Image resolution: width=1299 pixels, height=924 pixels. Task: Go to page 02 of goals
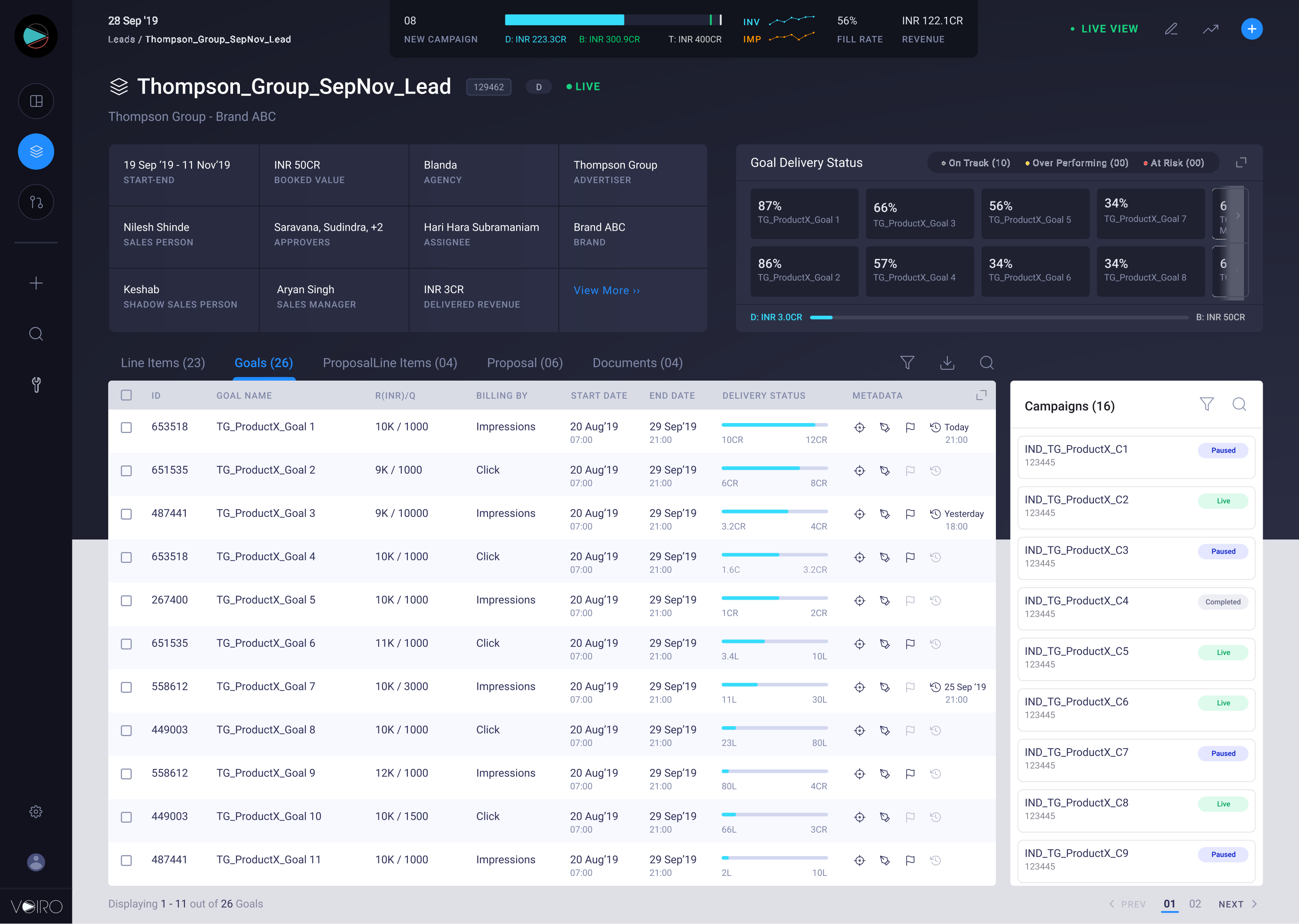tap(1194, 904)
